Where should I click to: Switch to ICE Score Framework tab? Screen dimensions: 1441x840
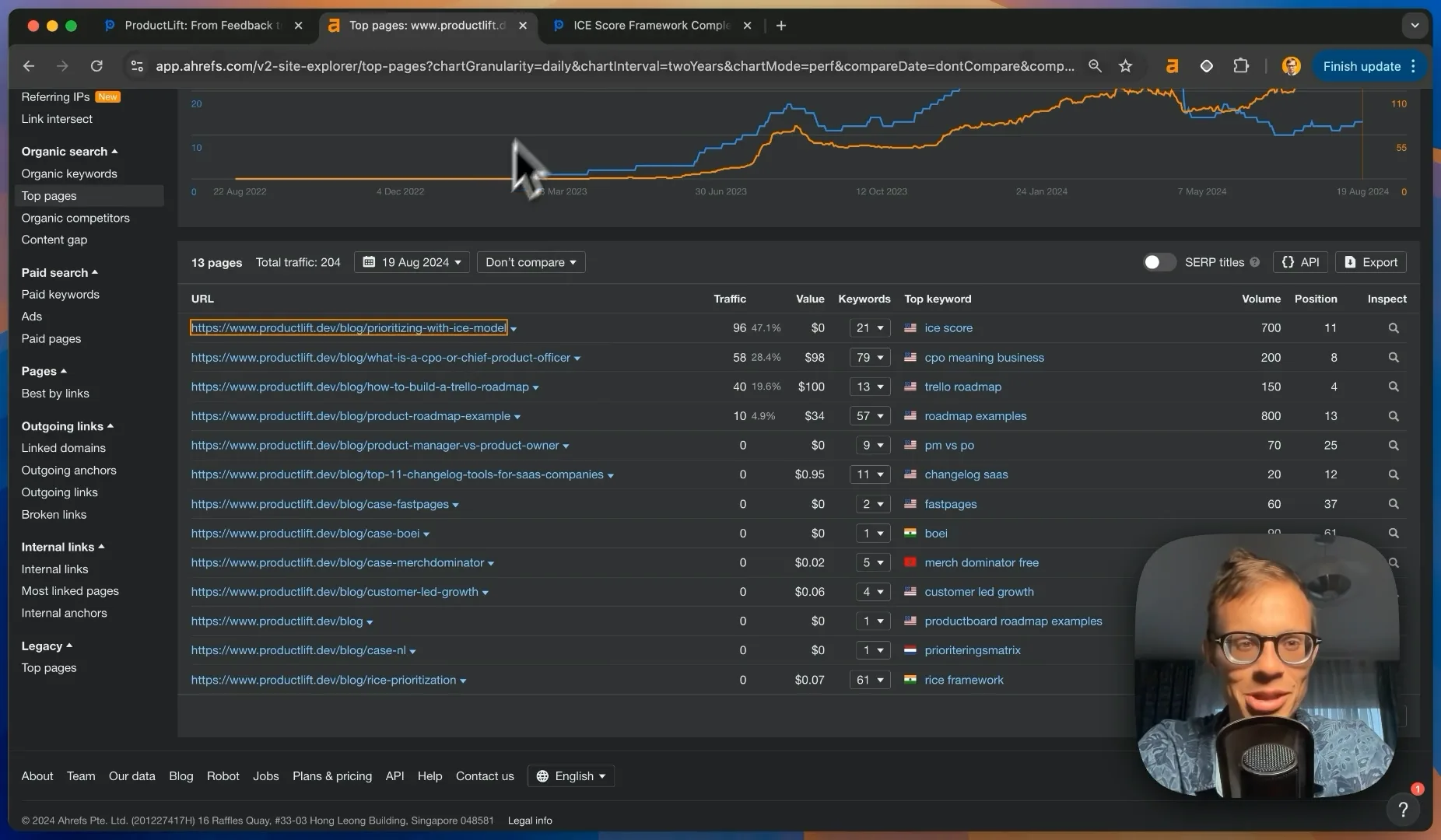click(652, 26)
